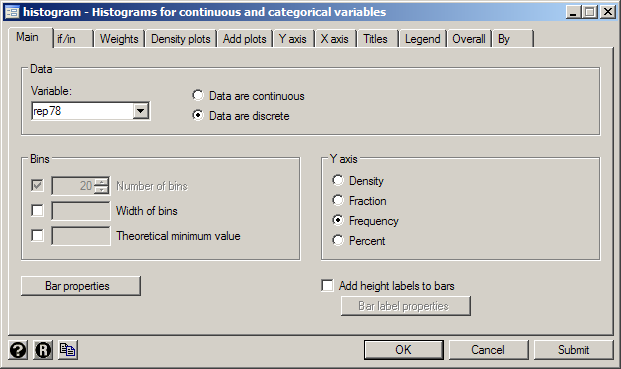Copy command to clipboard icon
Screen dimensions: 621x369
[x=68, y=350]
